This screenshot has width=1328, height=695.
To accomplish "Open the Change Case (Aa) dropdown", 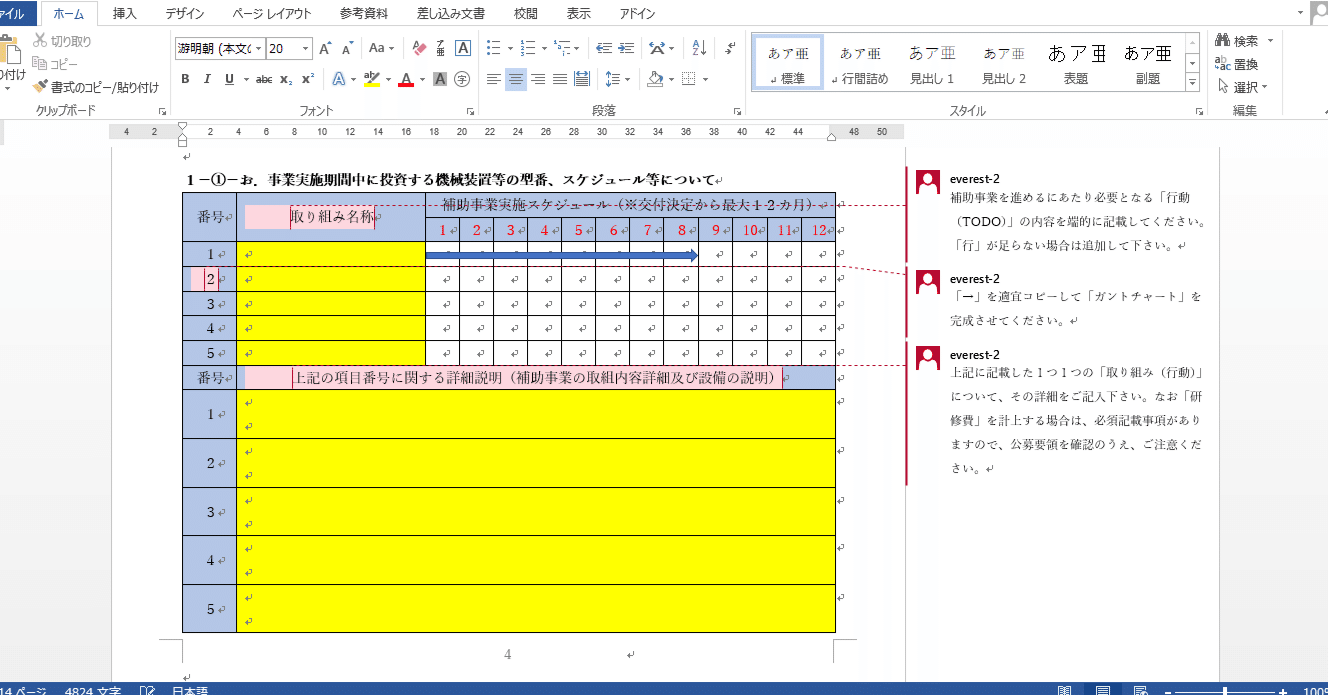I will click(x=381, y=48).
